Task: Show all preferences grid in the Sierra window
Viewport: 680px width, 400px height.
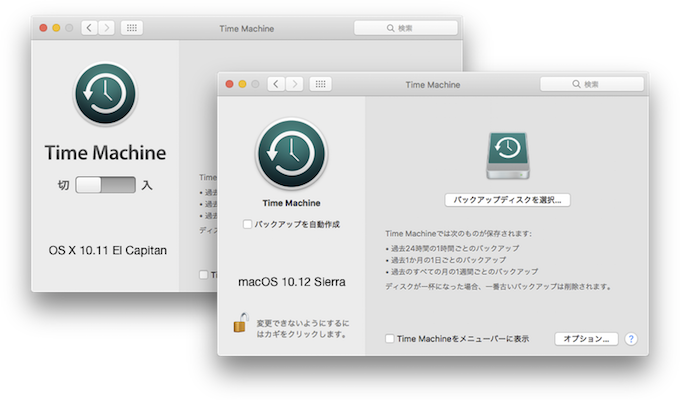Action: pyautogui.click(x=320, y=85)
